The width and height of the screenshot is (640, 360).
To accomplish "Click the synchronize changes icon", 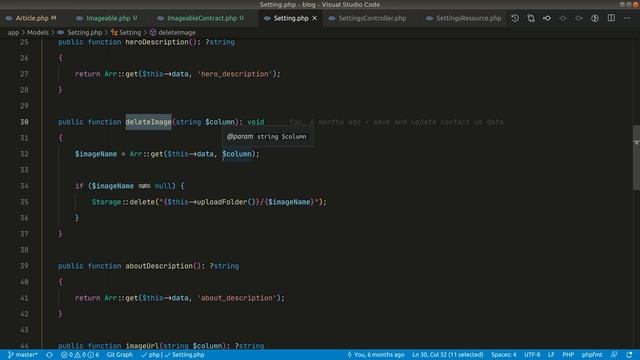I will (49, 355).
